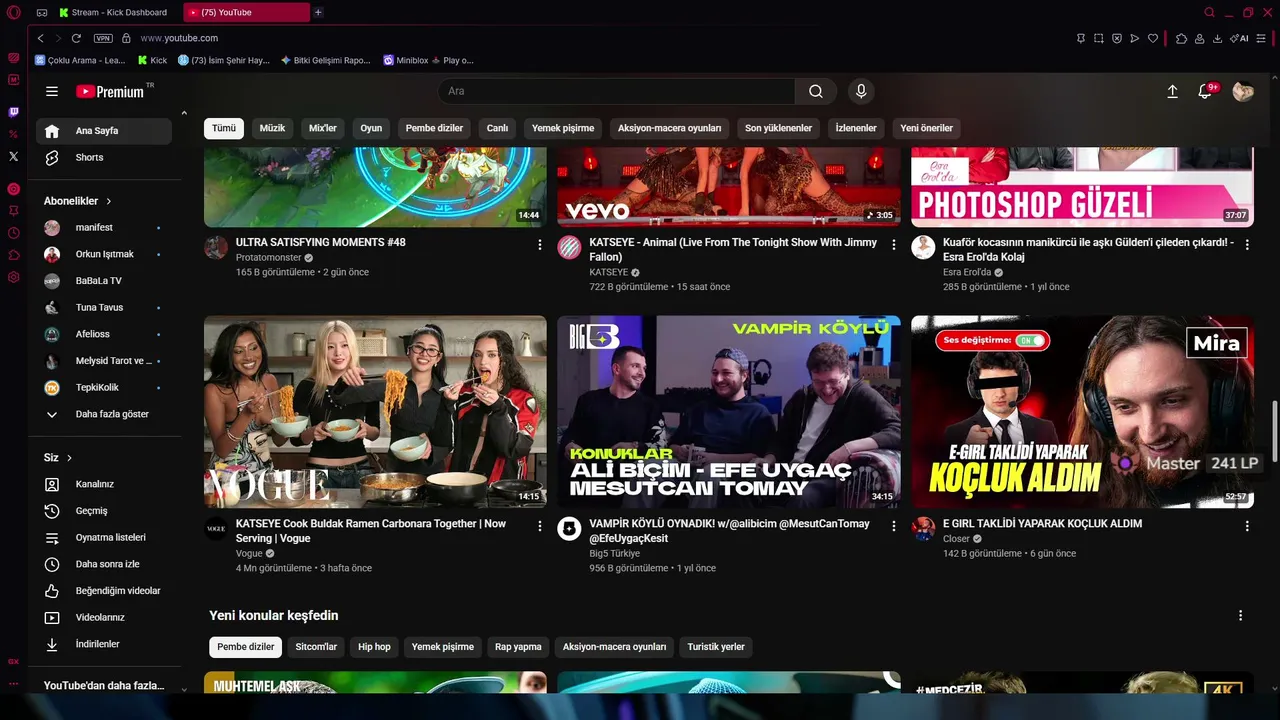
Task: Go to Shorts in the sidebar
Action: pos(104,157)
